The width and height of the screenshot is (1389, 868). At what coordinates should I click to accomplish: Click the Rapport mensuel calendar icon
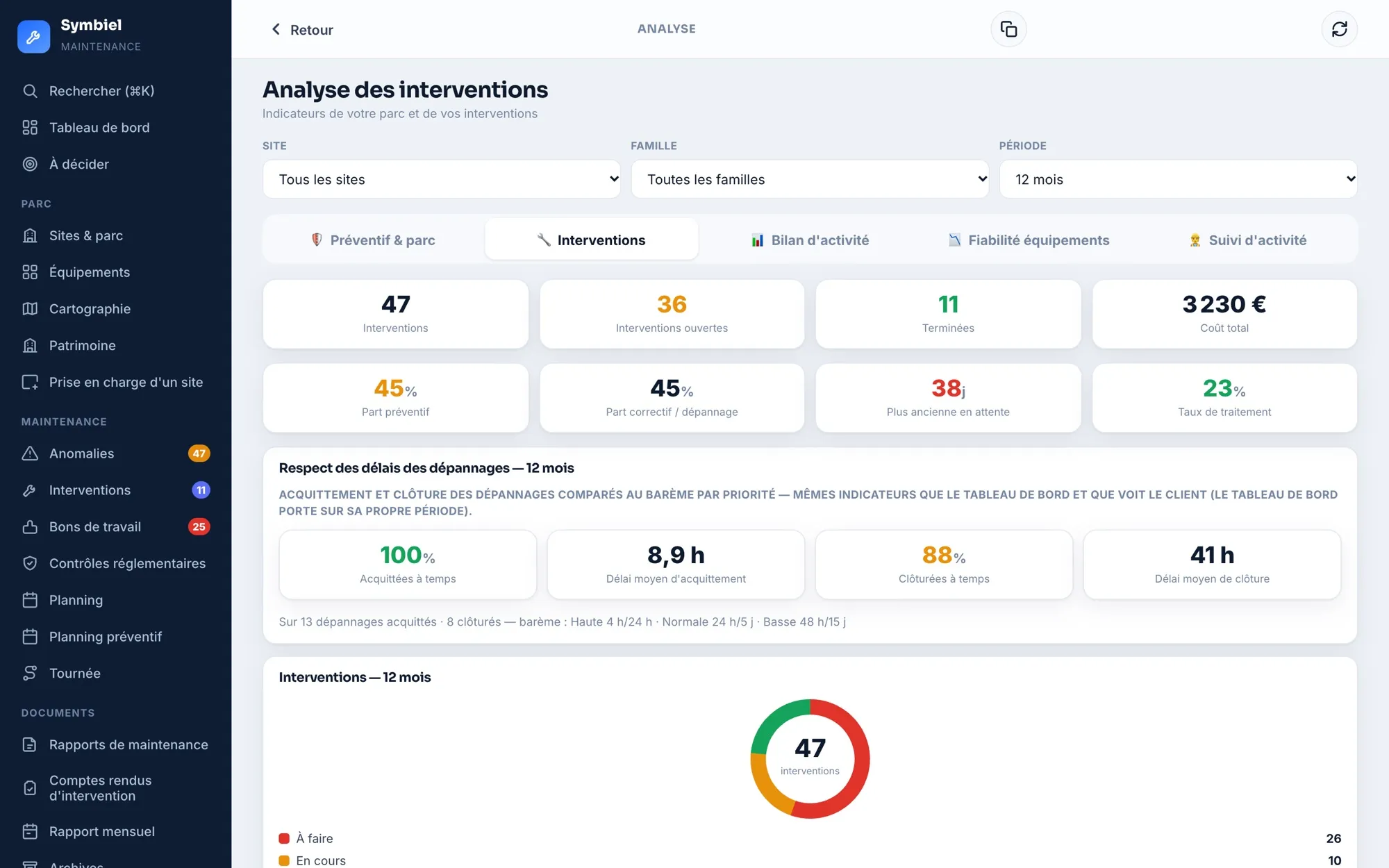[x=30, y=832]
